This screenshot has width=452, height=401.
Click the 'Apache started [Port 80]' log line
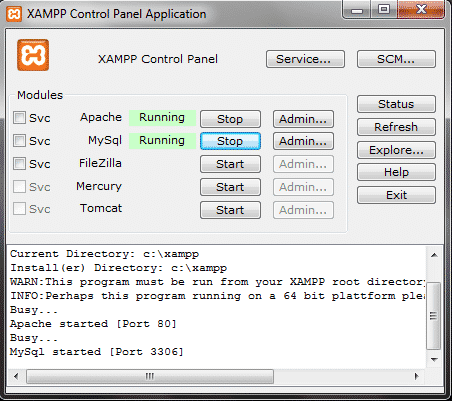pyautogui.click(x=93, y=324)
